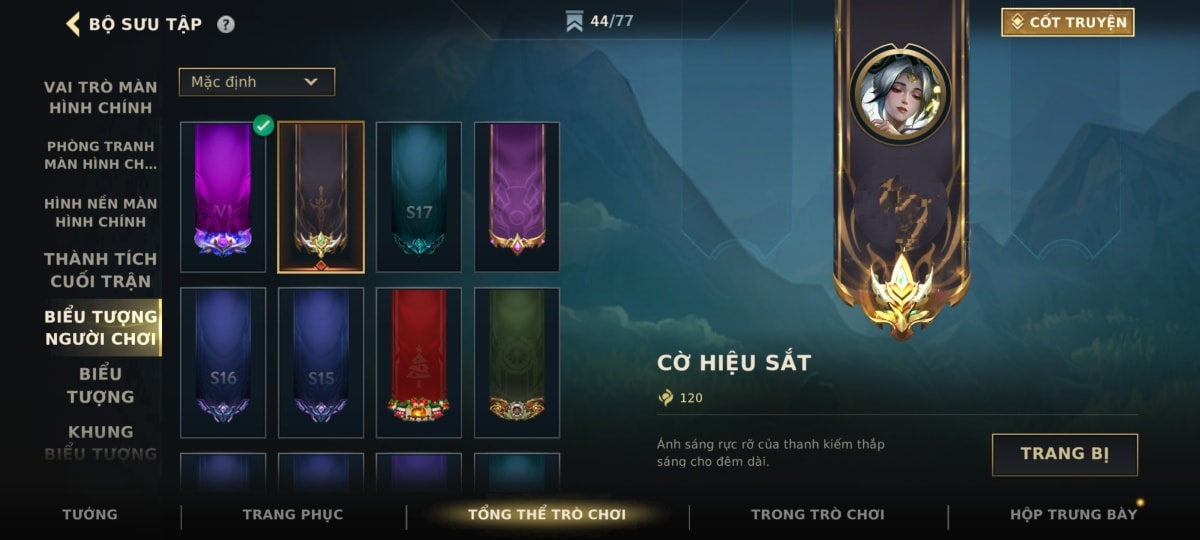Viewport: 1200px width, 540px height.
Task: Select Vai Trò Màn Hình Chính category
Action: (x=100, y=97)
